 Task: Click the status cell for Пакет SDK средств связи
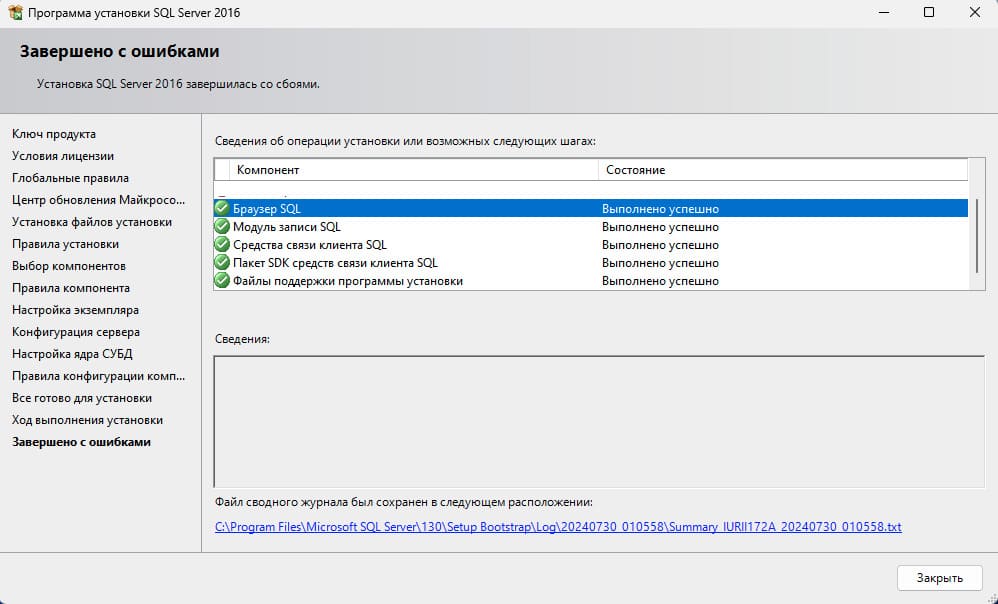click(x=660, y=263)
